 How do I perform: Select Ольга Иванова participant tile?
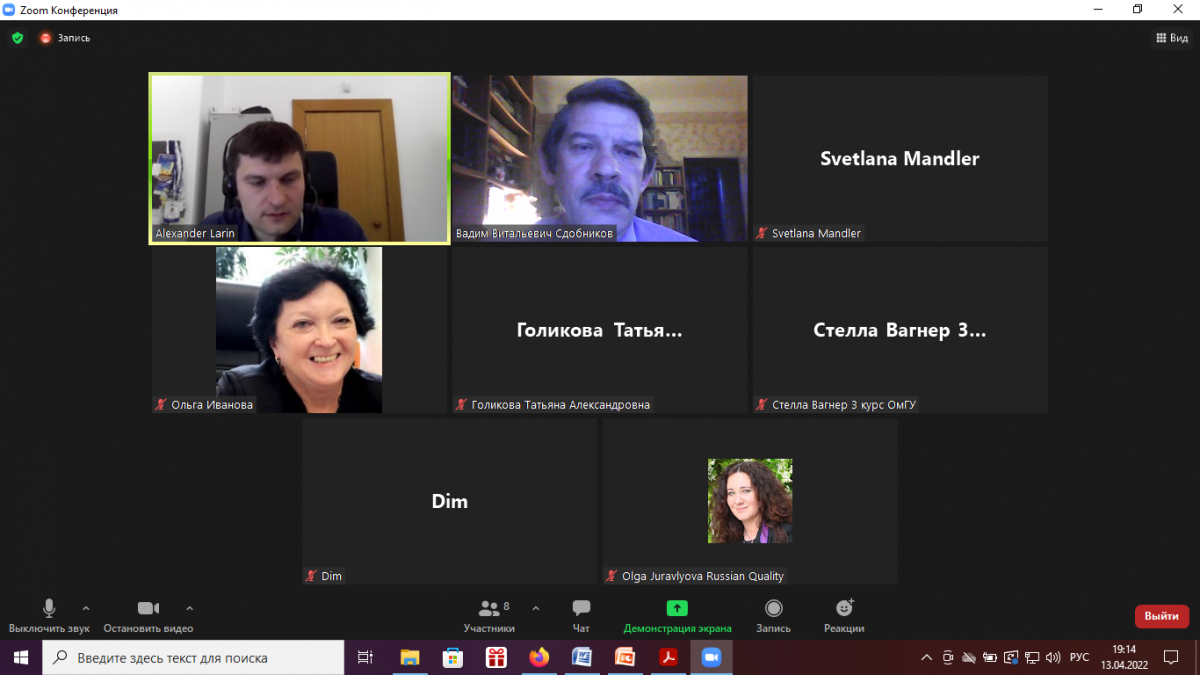click(299, 330)
